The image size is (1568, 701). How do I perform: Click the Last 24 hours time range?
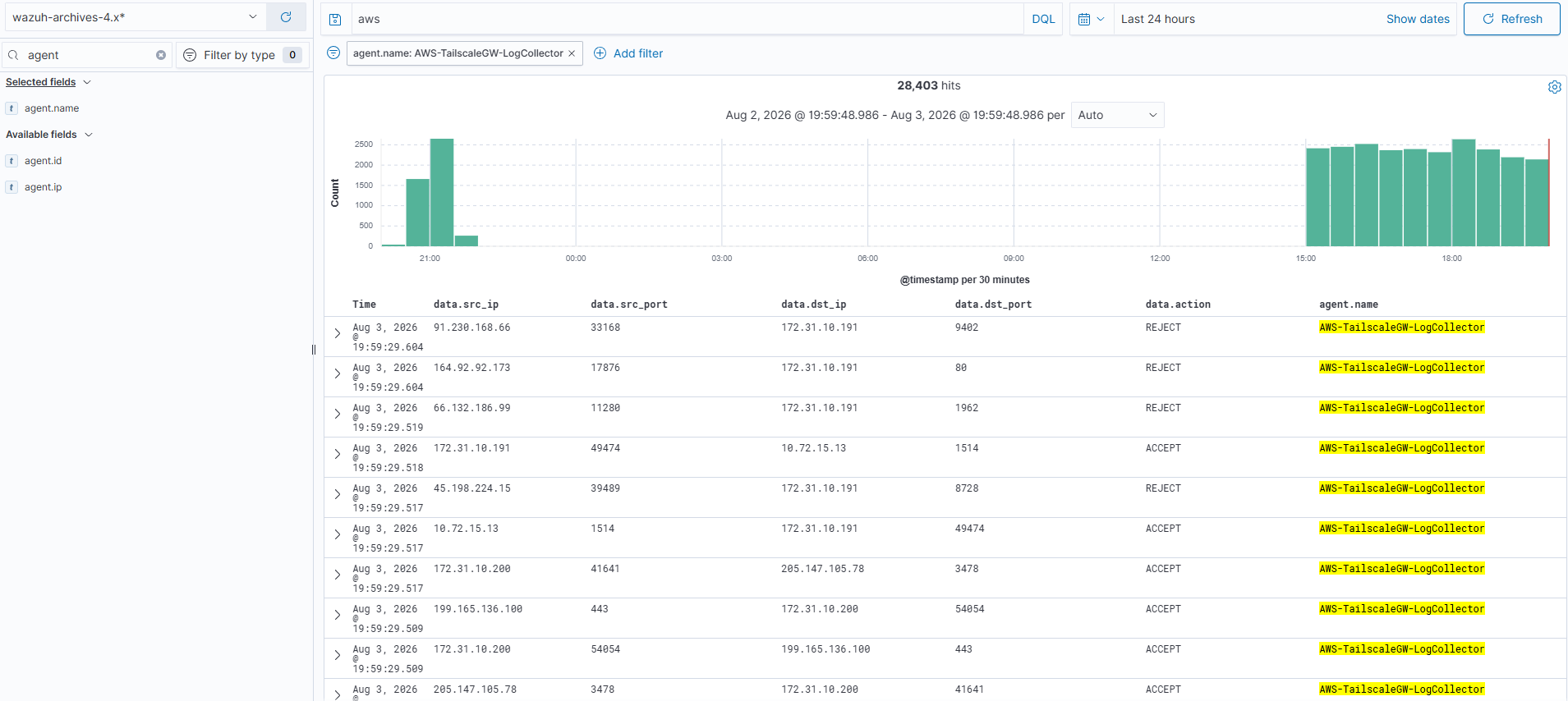point(1158,19)
